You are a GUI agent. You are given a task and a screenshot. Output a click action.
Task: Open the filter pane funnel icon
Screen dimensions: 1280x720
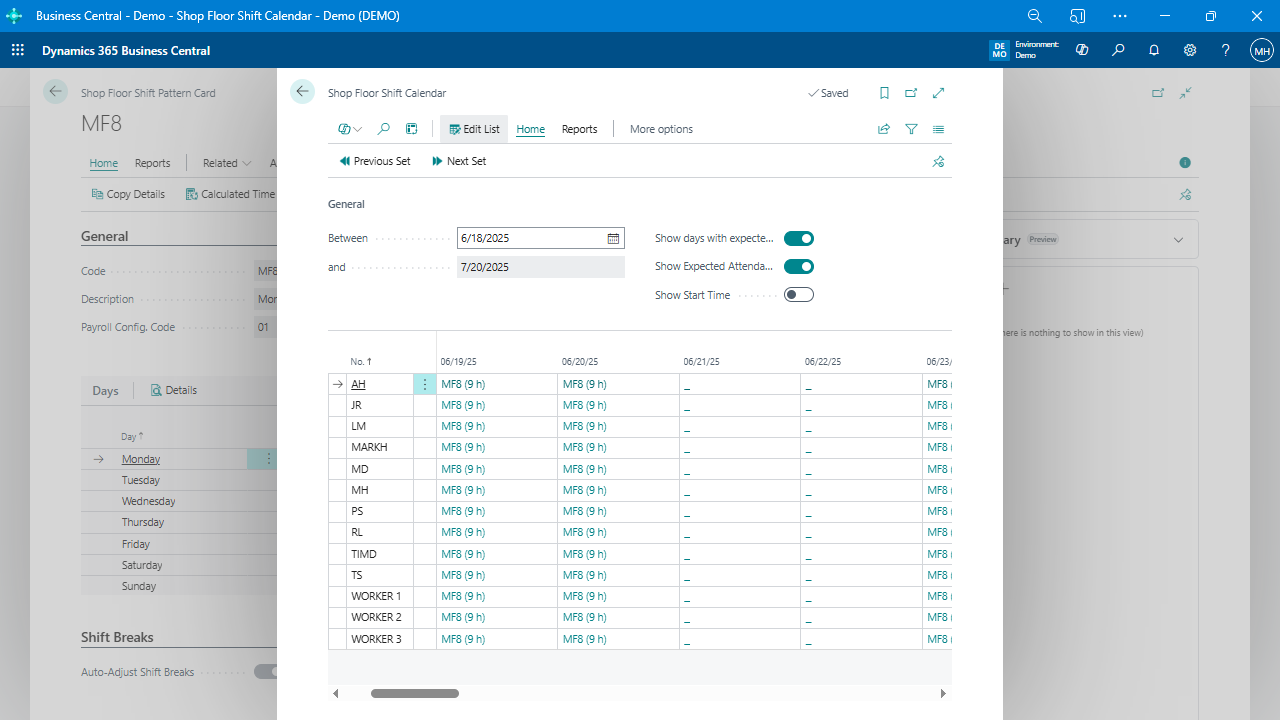click(911, 129)
